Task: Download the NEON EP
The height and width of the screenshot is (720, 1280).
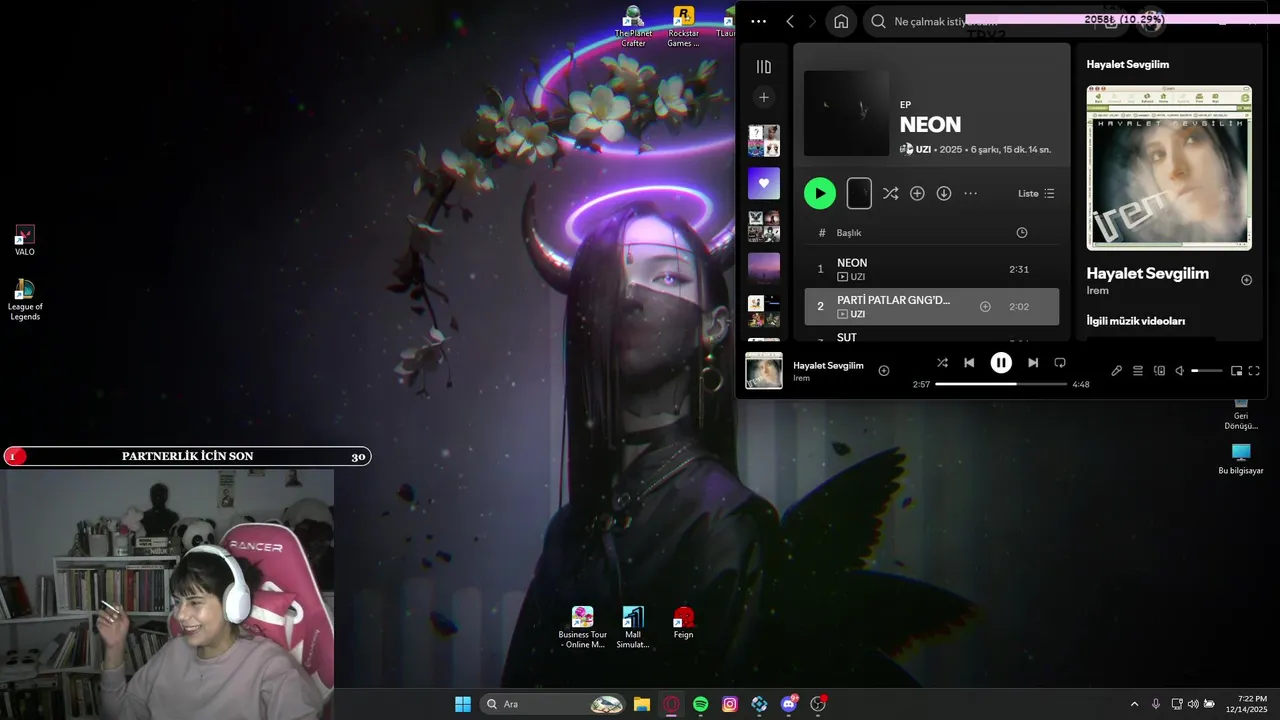Action: point(944,193)
